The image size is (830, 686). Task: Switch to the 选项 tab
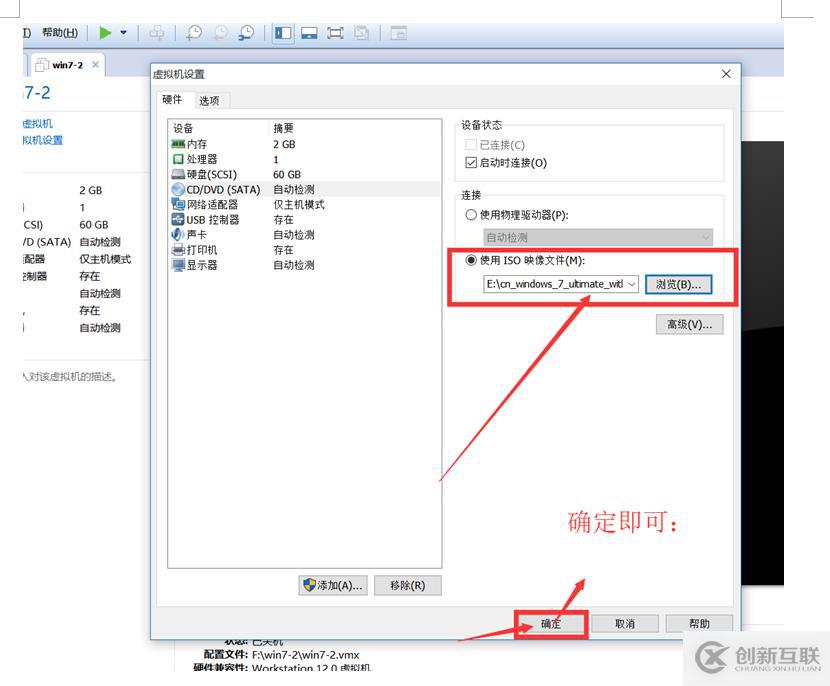tap(209, 101)
